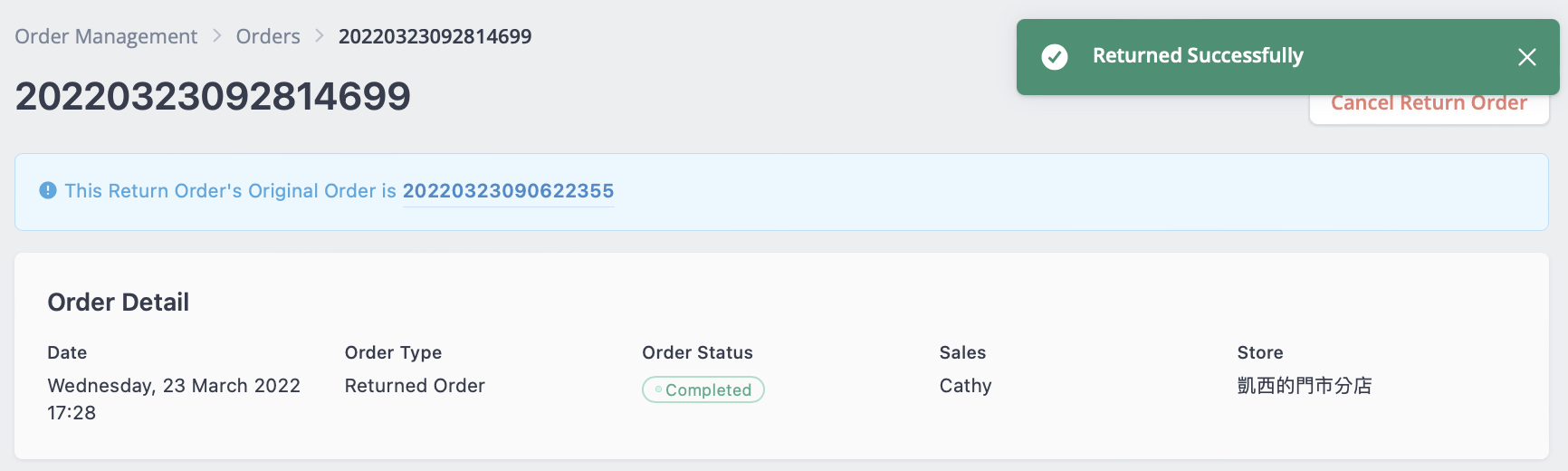The height and width of the screenshot is (471, 1568).
Task: Click the order date Wednesday, 23 March 2022
Action: tap(174, 386)
